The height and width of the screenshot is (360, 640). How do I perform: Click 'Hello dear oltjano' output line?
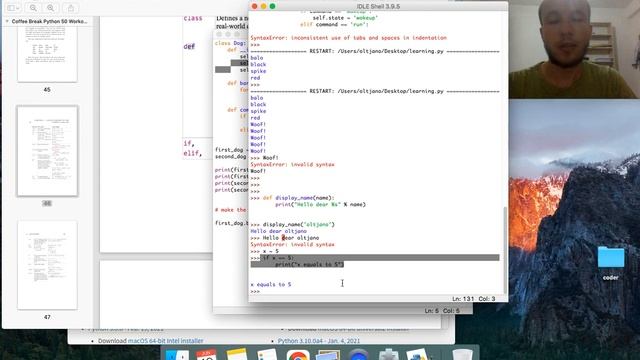tap(278, 231)
